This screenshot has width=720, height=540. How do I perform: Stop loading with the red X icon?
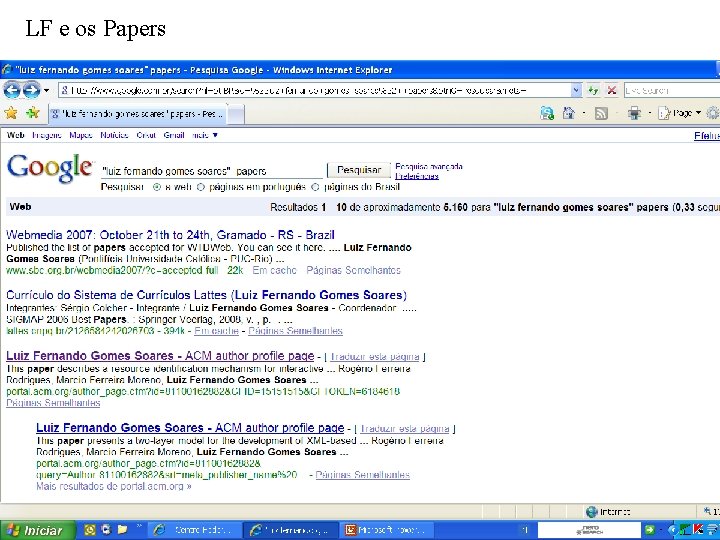tap(612, 90)
